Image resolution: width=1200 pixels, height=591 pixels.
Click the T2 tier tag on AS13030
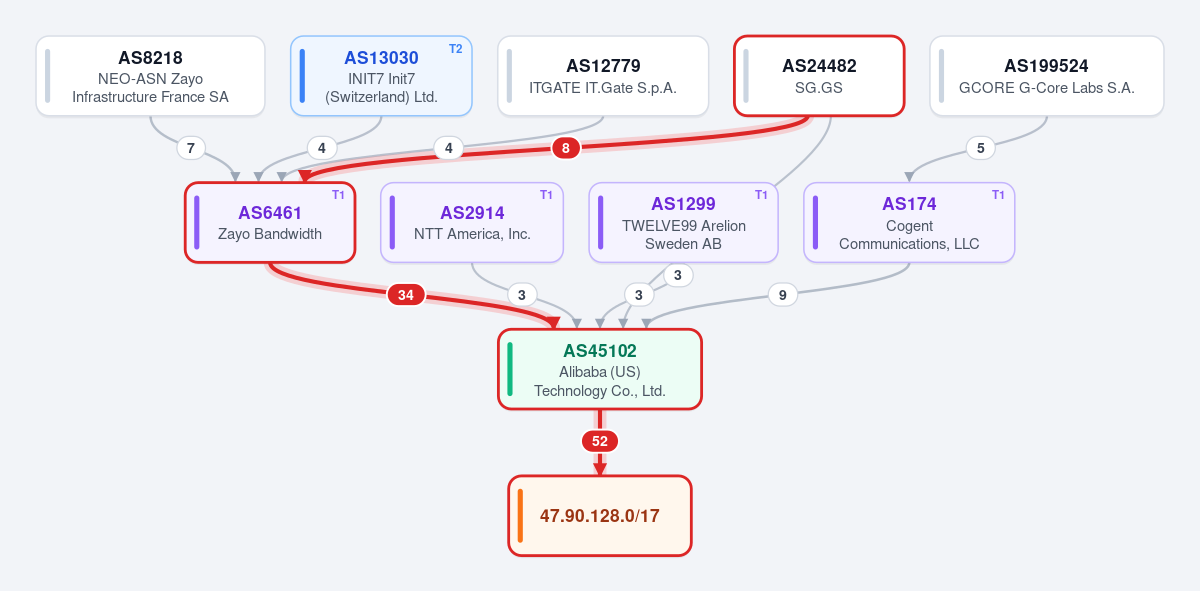tap(456, 48)
